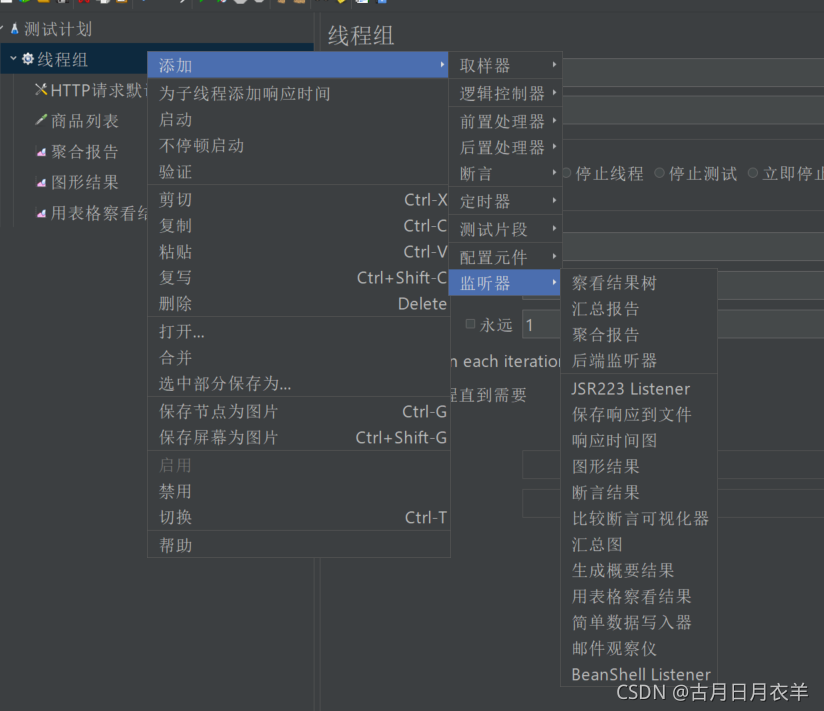
Task: Click the 图形结果 listener icon in tree
Action: (x=41, y=183)
